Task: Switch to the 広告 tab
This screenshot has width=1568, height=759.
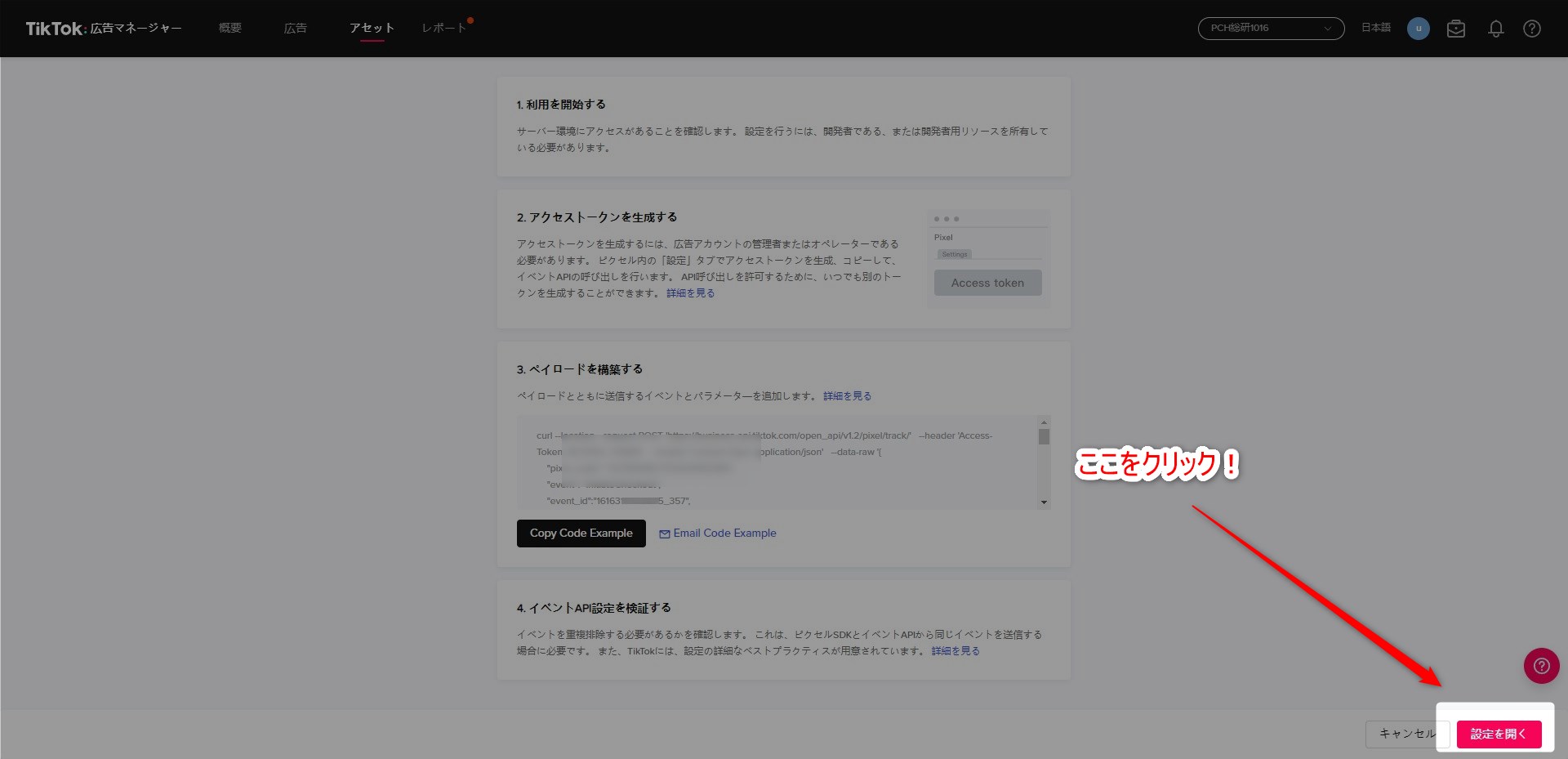Action: coord(296,29)
